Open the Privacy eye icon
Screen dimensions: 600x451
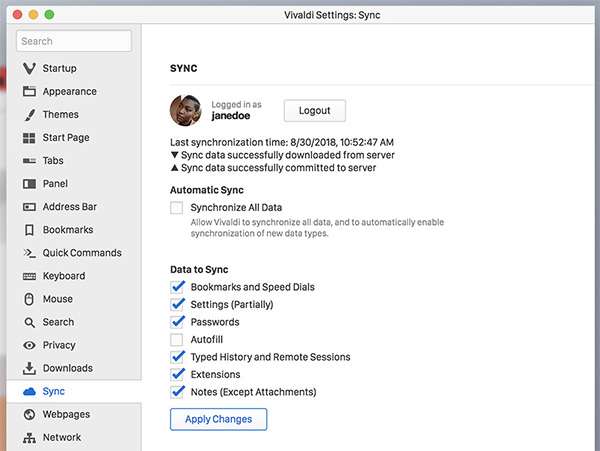point(29,345)
